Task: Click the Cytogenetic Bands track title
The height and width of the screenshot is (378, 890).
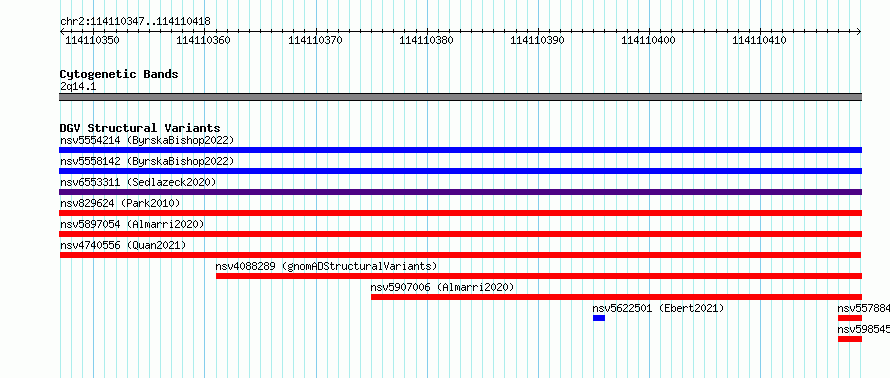Action: [x=119, y=74]
